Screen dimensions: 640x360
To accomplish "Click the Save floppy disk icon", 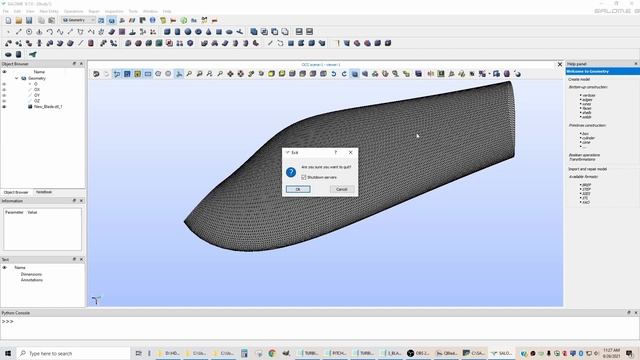I will click(x=29, y=20).
